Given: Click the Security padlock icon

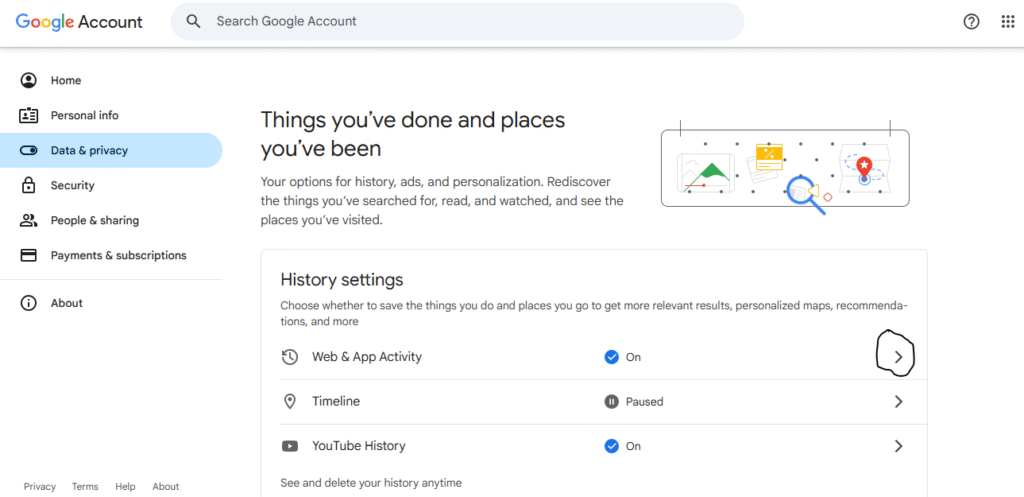Looking at the screenshot, I should (29, 185).
